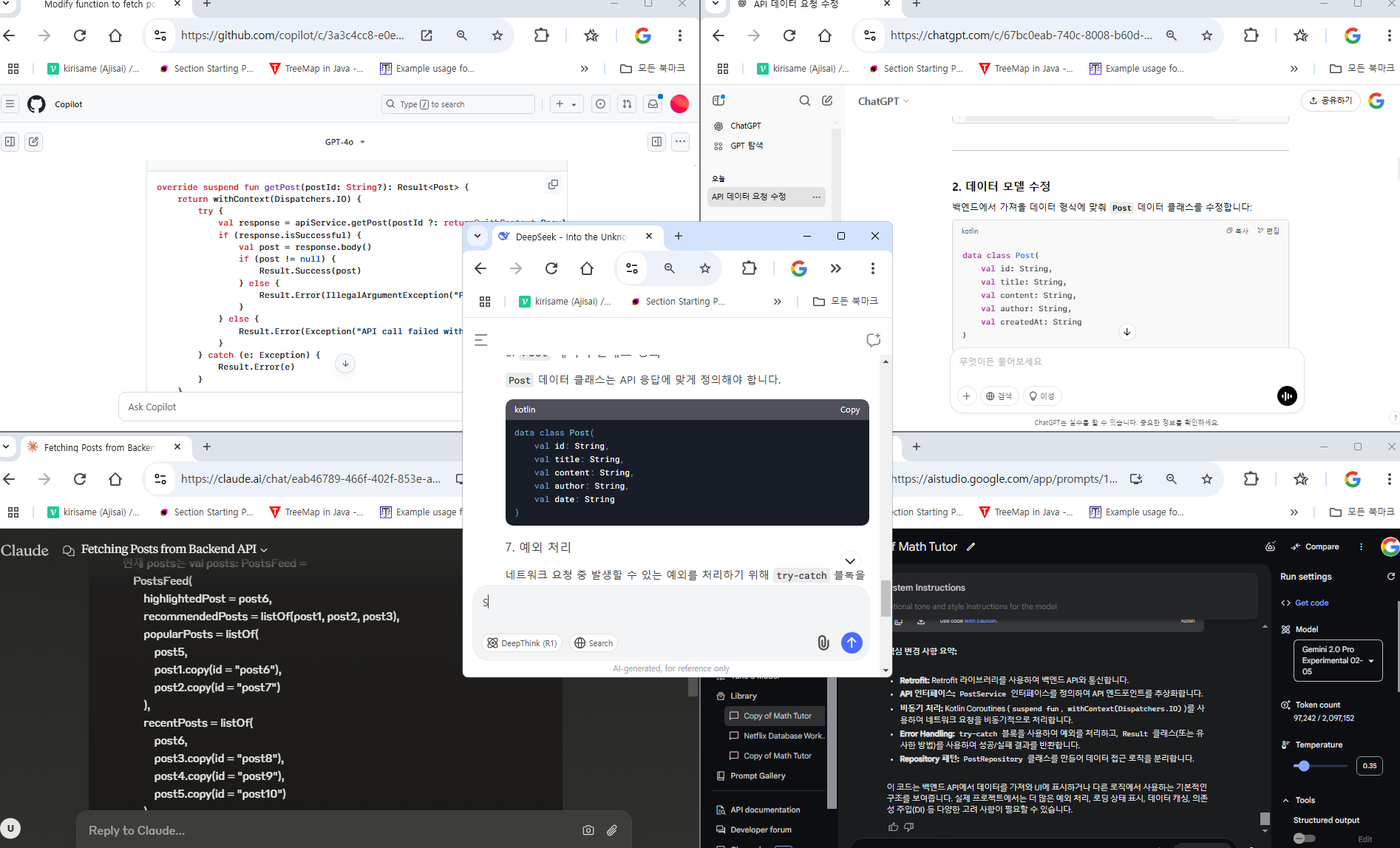
Task: Focus the Ask Copilot input field
Action: click(292, 407)
